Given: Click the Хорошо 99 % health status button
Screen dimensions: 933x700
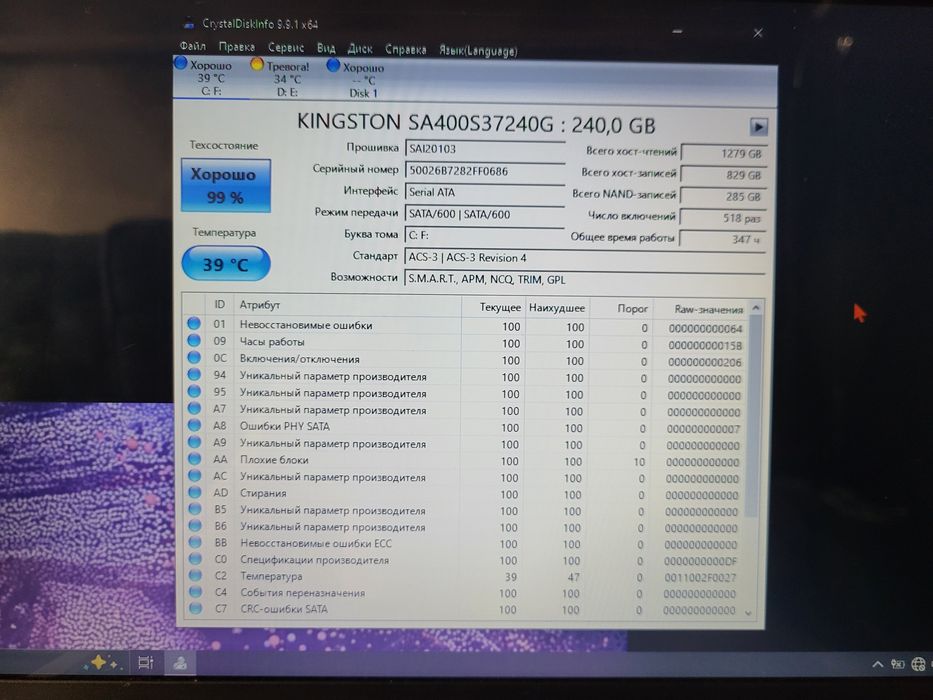Looking at the screenshot, I should (226, 185).
